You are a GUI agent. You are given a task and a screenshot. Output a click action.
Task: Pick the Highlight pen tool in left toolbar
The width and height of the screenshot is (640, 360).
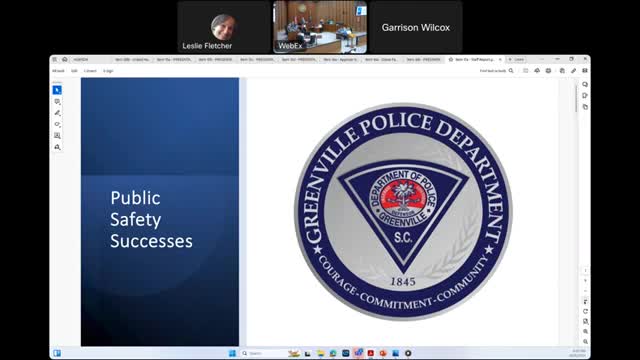(x=57, y=113)
